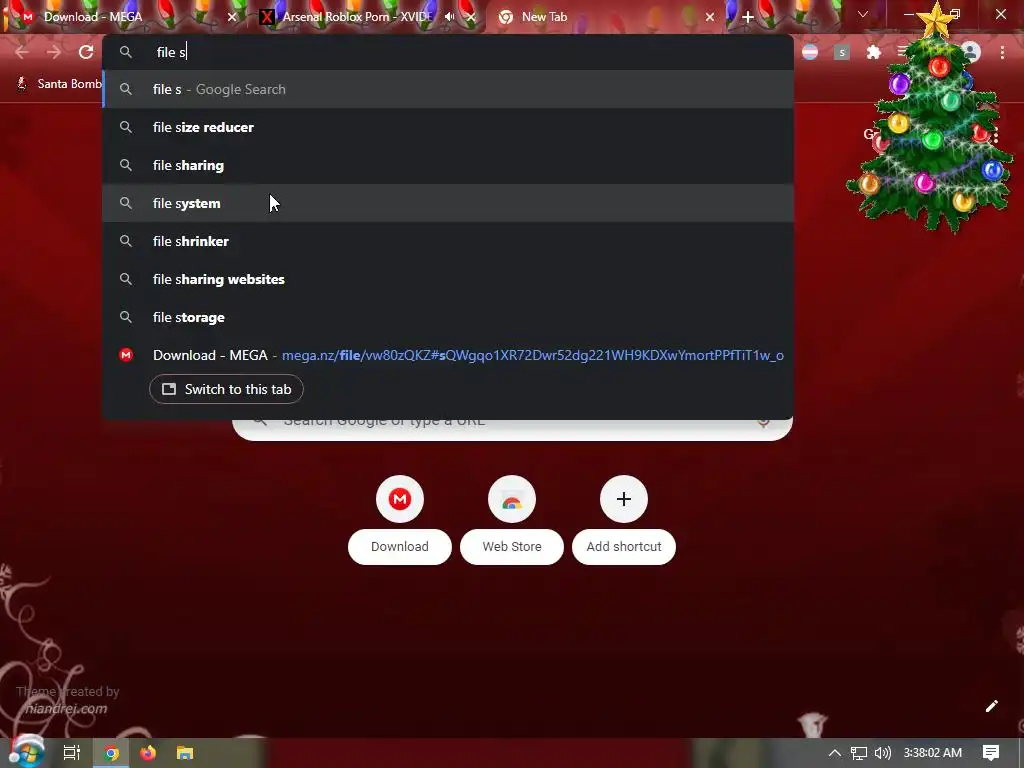
Task: Open the Chrome three-dot menu
Action: pyautogui.click(x=1002, y=52)
